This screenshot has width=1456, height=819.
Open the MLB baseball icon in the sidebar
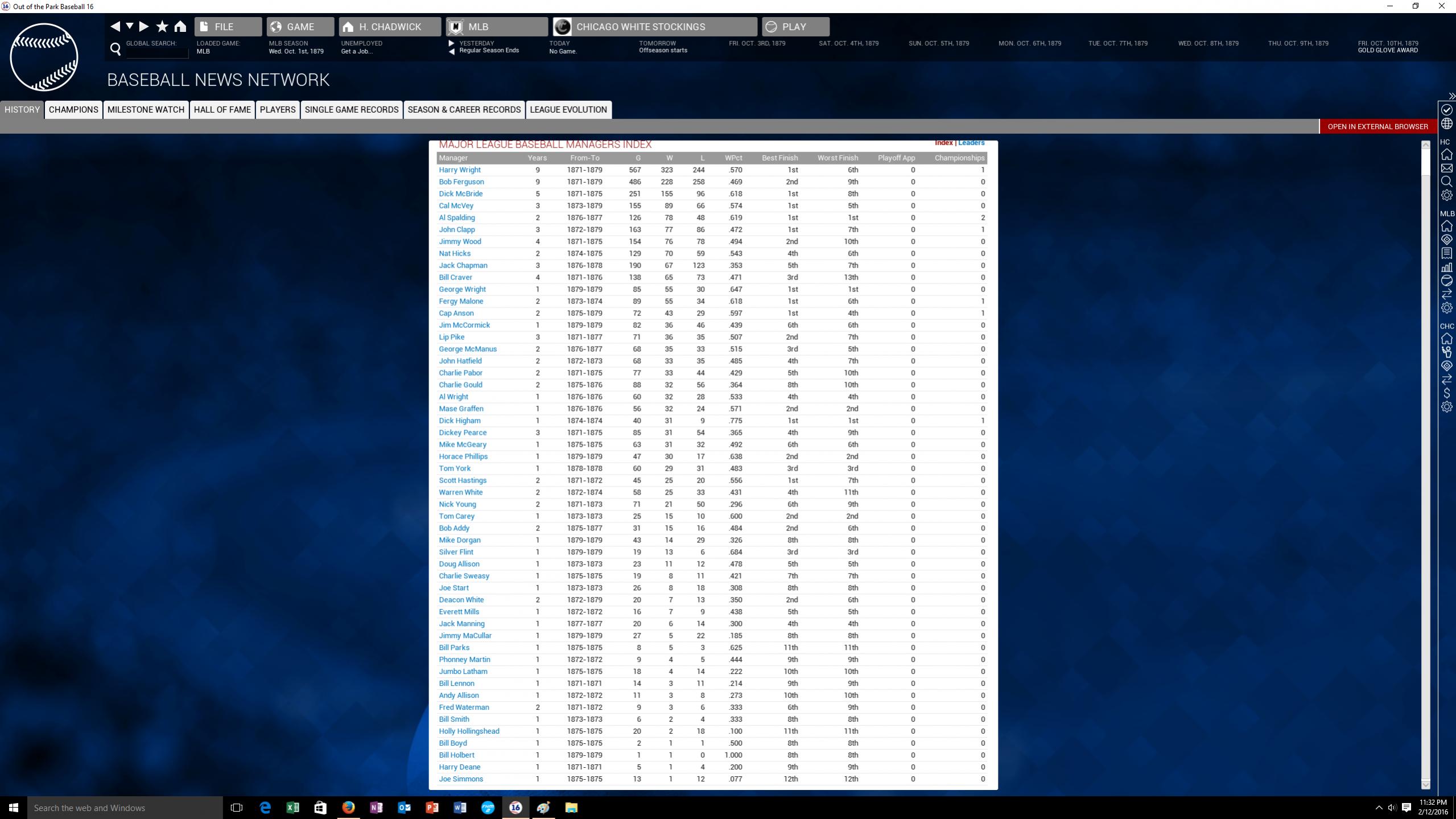1446,281
